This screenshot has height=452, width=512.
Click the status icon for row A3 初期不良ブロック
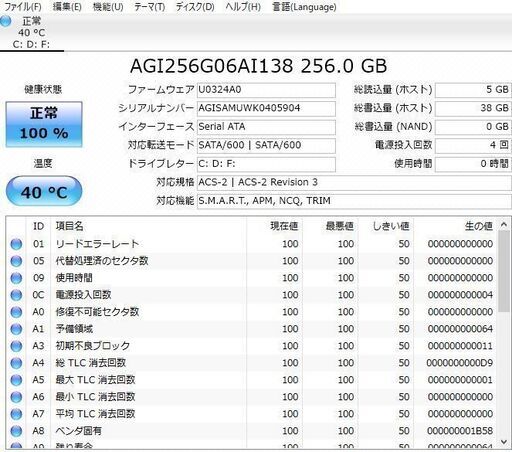tap(16, 346)
